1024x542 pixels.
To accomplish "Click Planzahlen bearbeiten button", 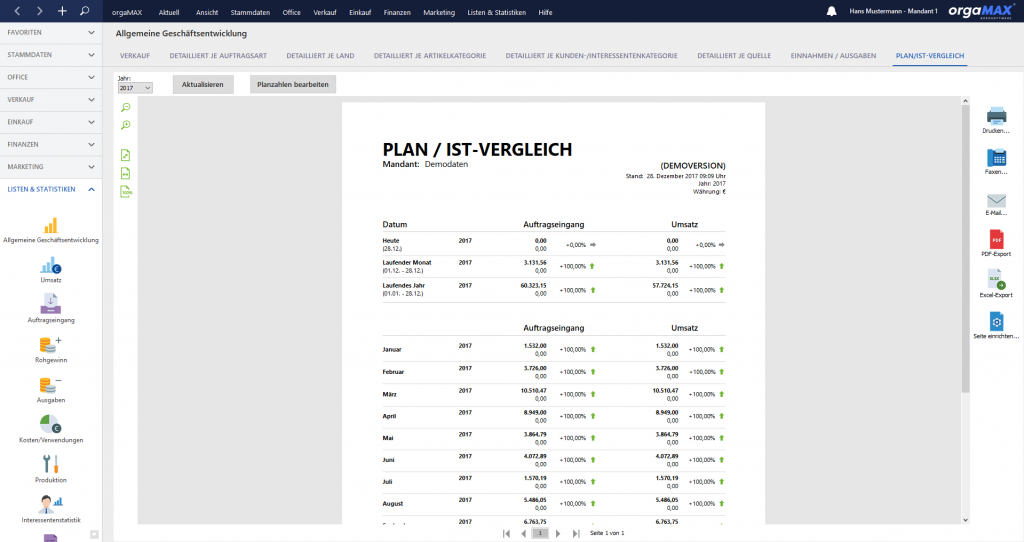I will point(293,85).
